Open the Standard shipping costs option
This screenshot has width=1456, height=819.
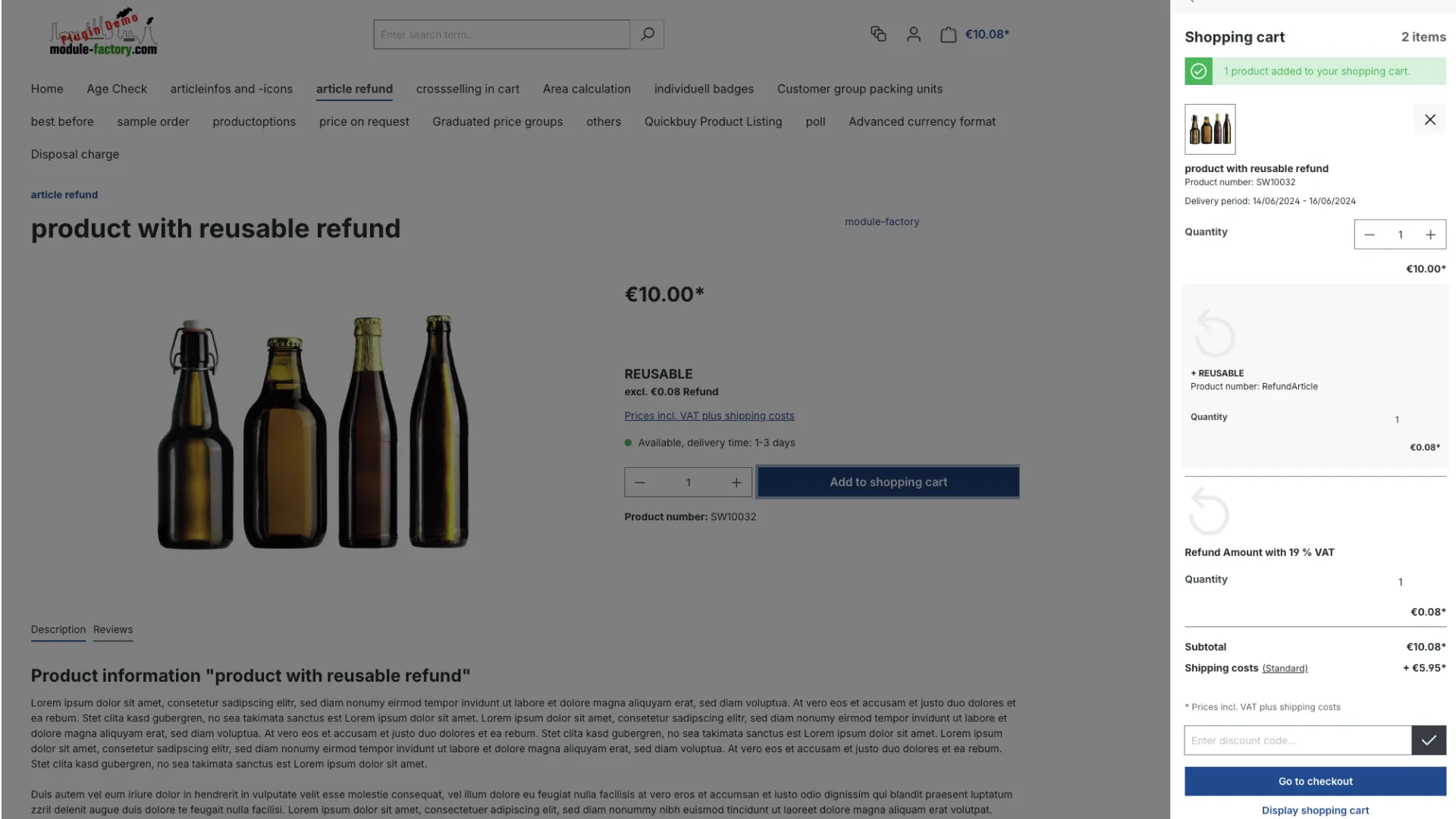(x=1285, y=668)
